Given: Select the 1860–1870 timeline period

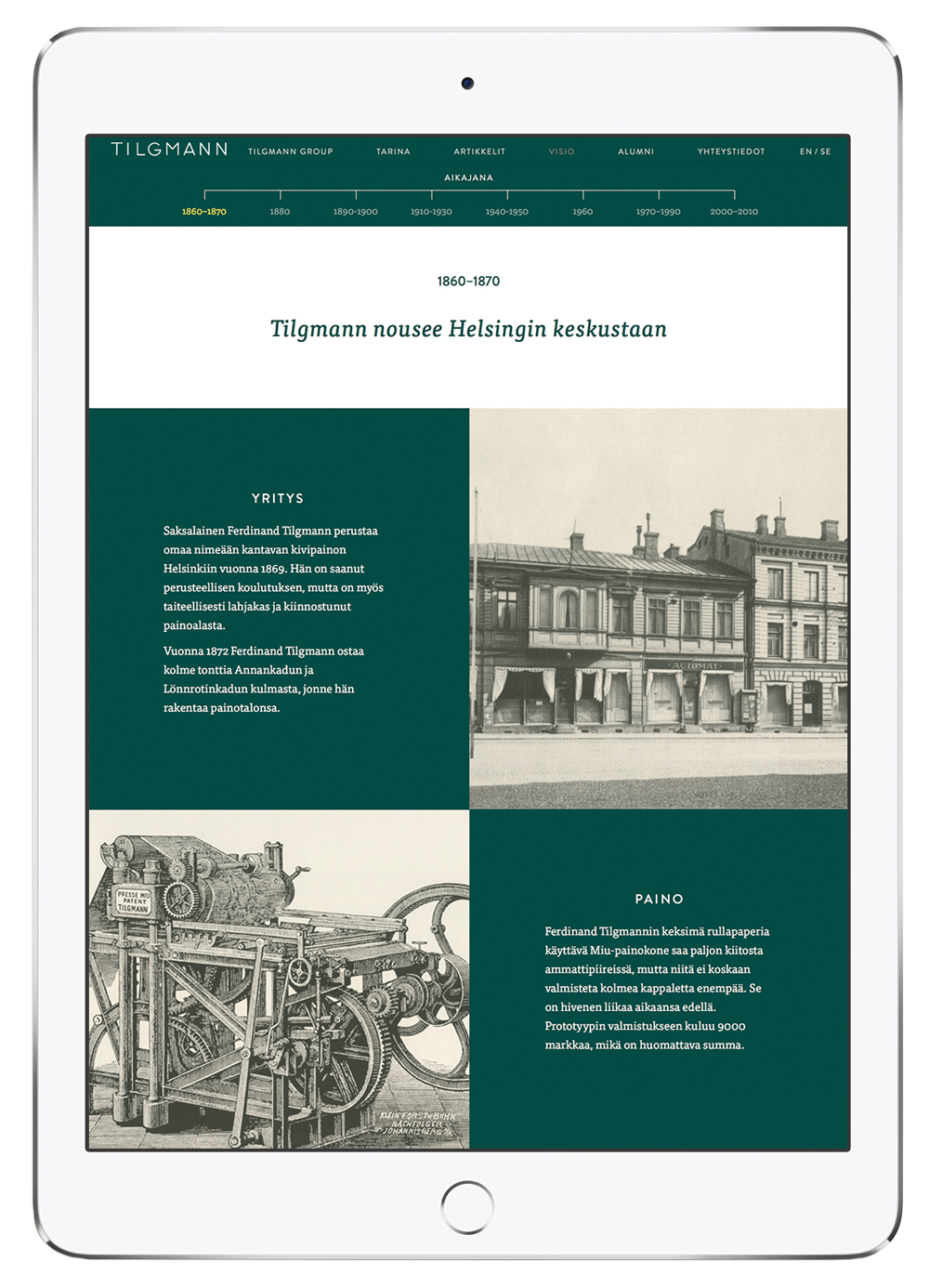Looking at the screenshot, I should coord(204,212).
